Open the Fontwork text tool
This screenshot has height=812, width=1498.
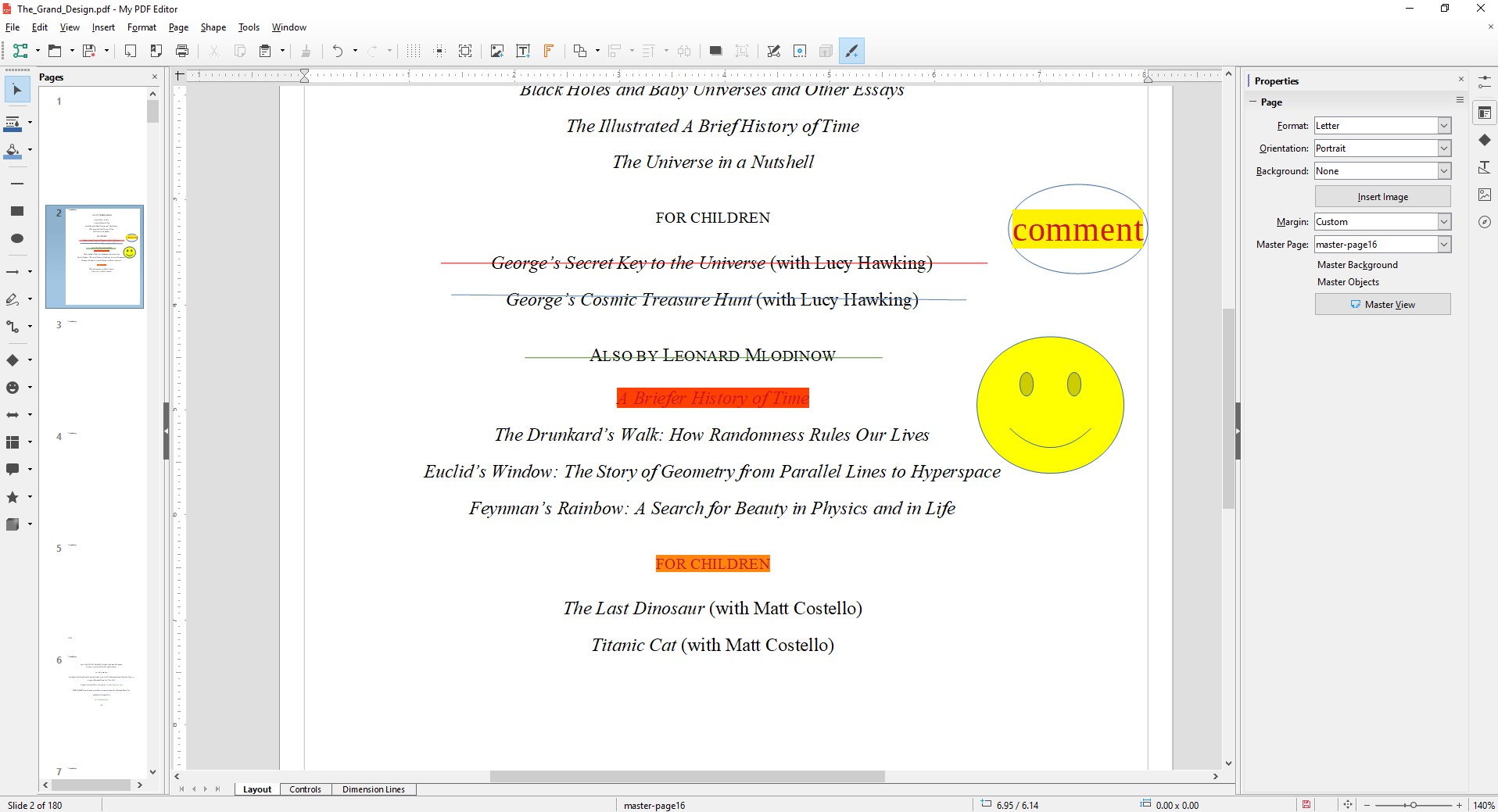point(549,51)
